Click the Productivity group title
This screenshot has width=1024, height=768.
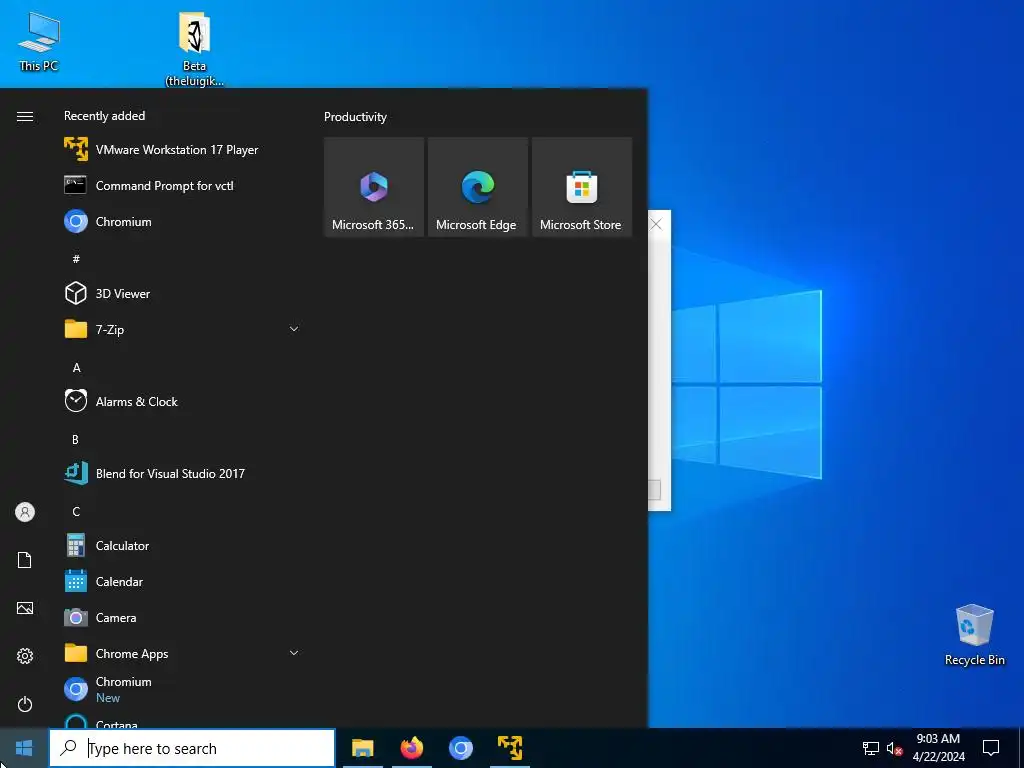point(355,117)
